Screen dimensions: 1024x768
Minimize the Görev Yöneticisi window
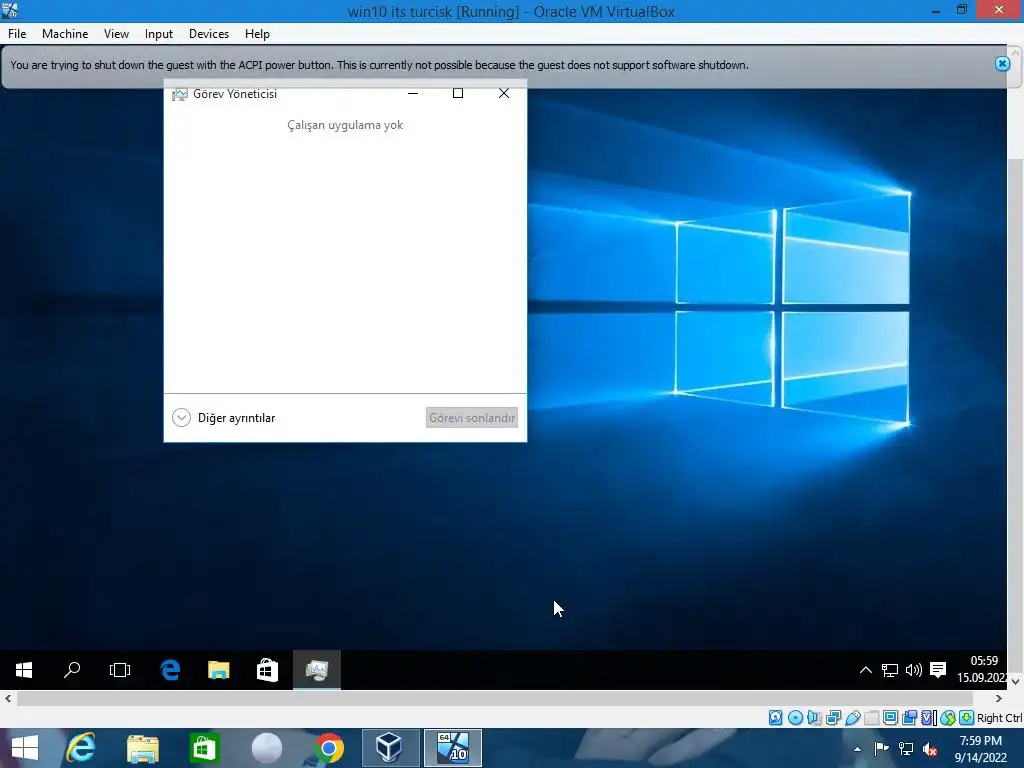click(413, 93)
